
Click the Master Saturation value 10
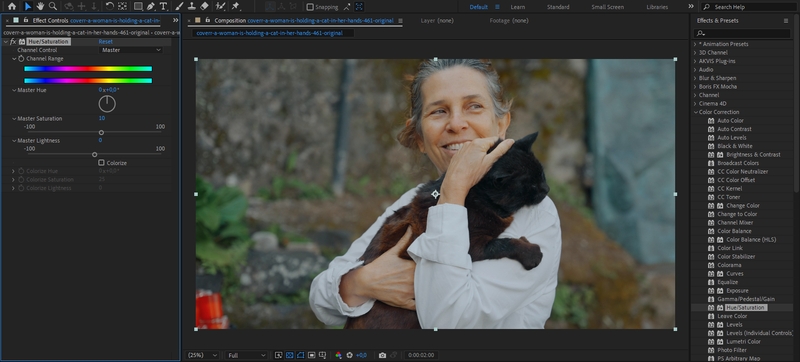[x=102, y=118]
